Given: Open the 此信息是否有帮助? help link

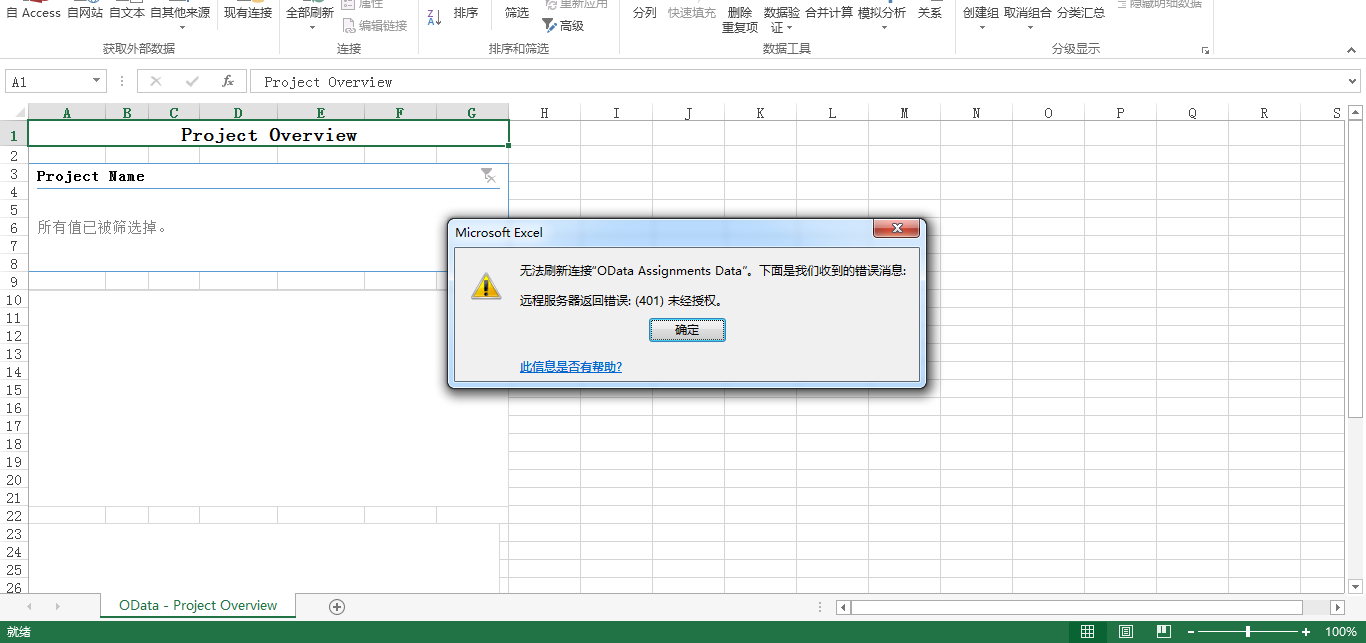Looking at the screenshot, I should [571, 367].
